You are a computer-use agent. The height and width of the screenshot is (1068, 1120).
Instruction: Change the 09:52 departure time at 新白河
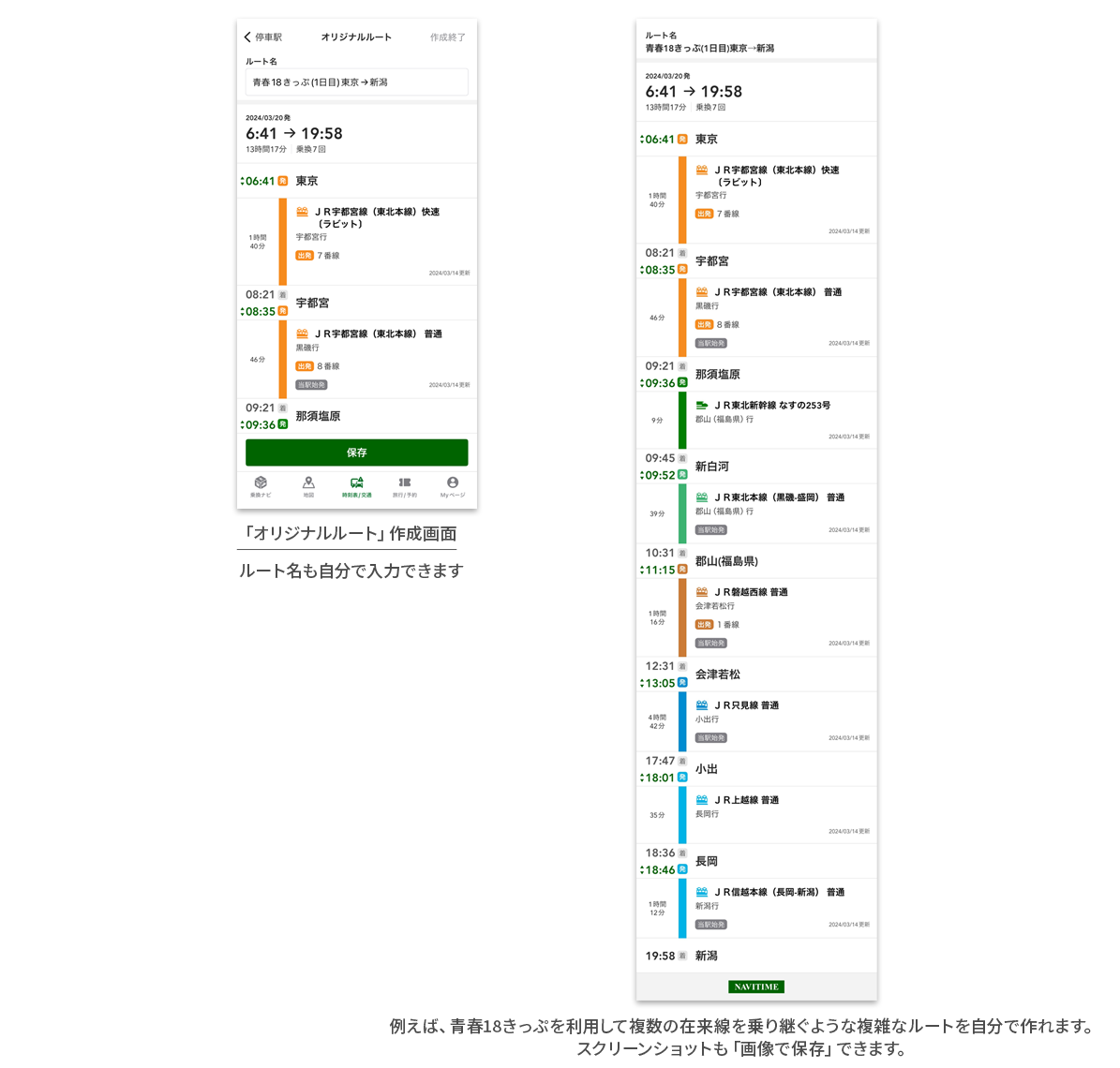(660, 475)
